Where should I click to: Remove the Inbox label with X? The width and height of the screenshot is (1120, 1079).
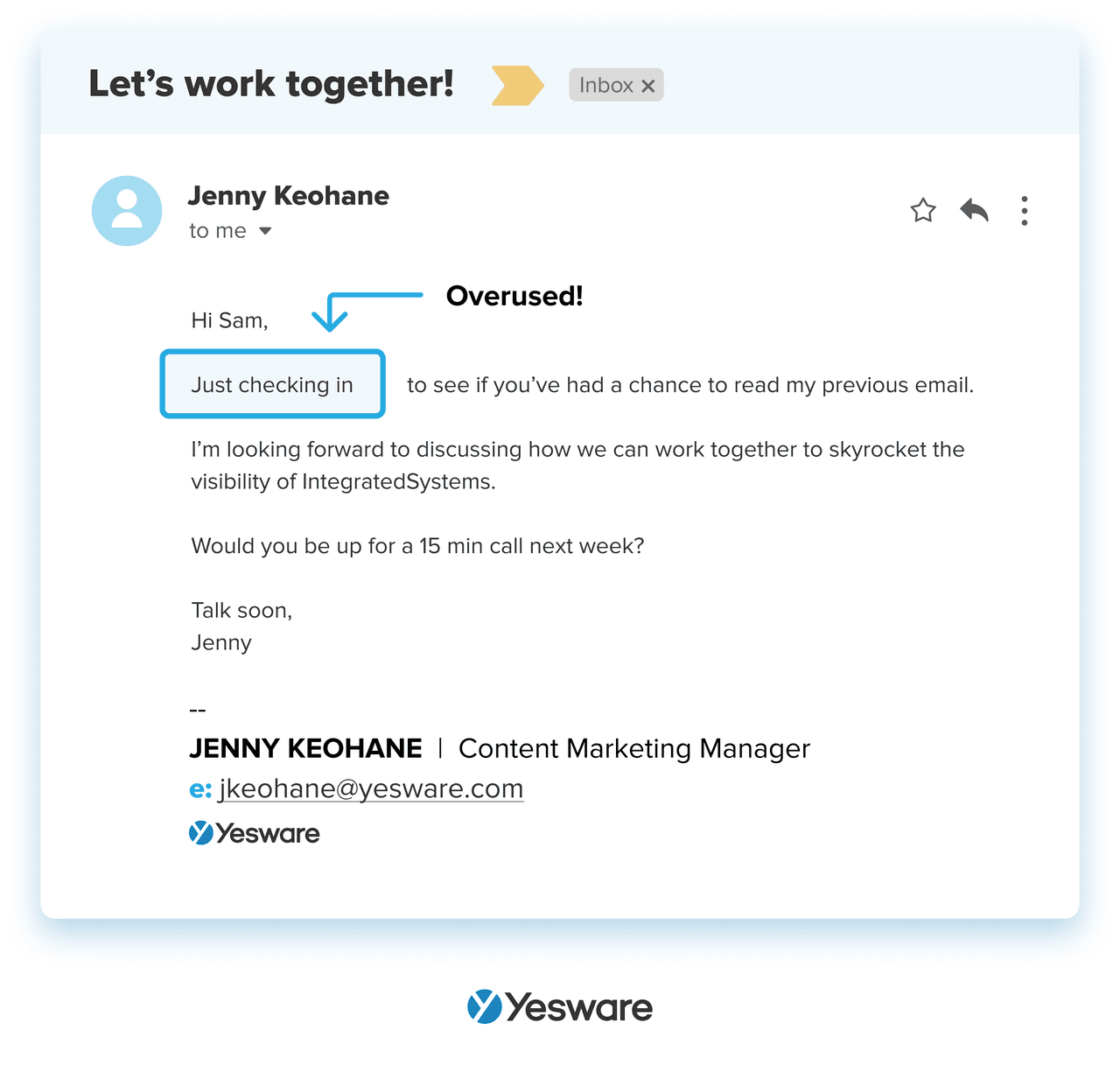coord(648,86)
